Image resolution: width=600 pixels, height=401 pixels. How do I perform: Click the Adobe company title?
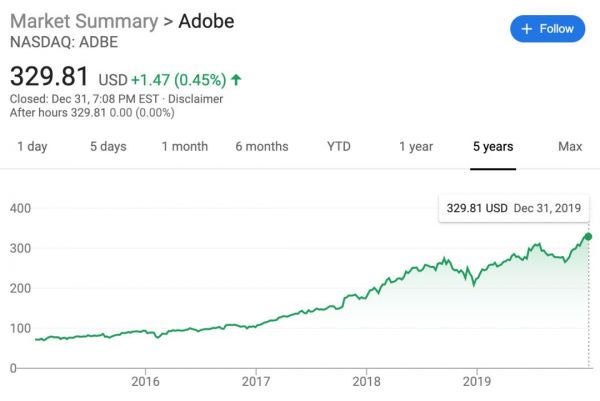[206, 21]
